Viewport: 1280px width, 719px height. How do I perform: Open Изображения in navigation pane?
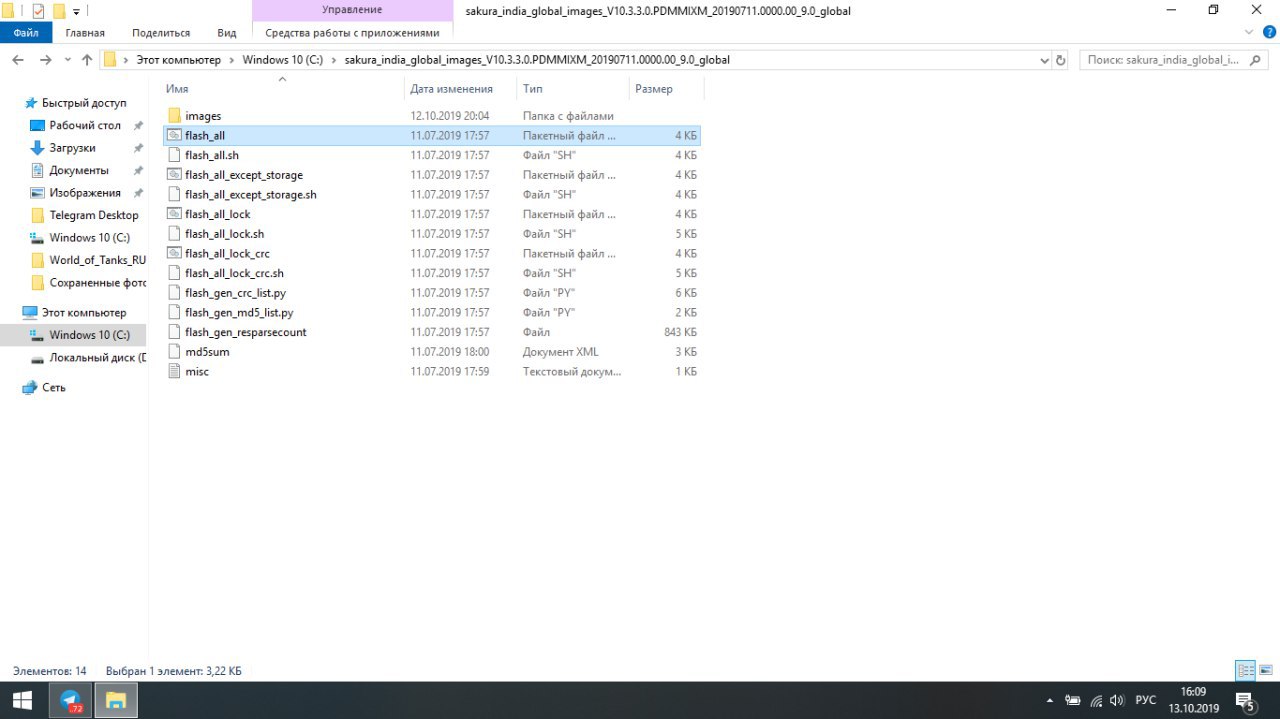pos(85,193)
